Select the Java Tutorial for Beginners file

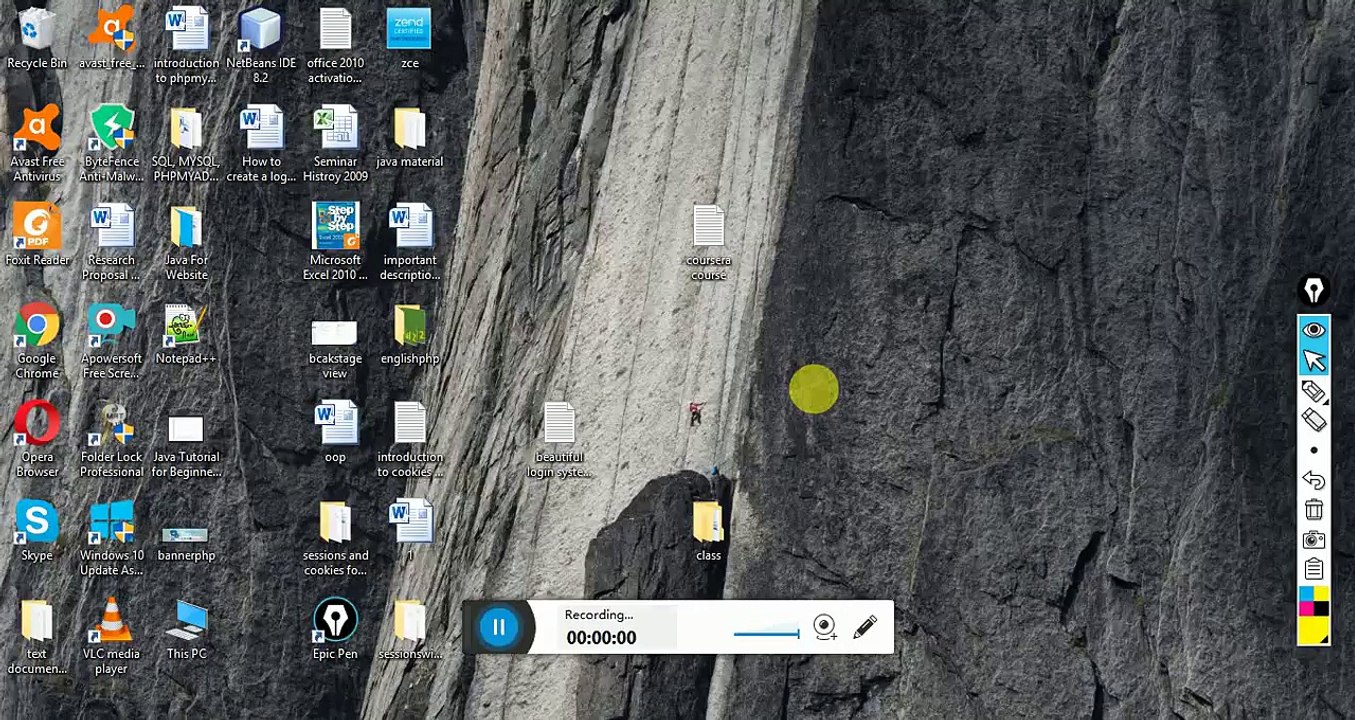[x=186, y=447]
